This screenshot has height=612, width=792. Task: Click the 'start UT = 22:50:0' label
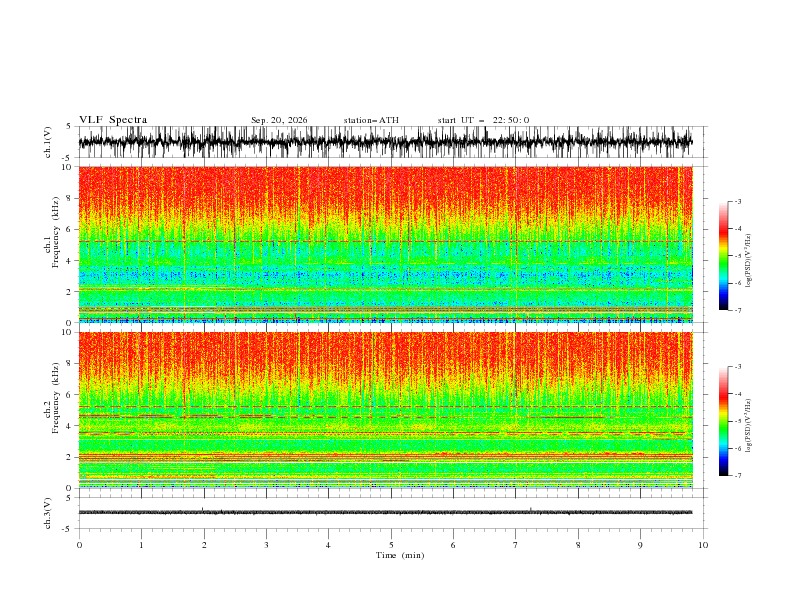(483, 120)
